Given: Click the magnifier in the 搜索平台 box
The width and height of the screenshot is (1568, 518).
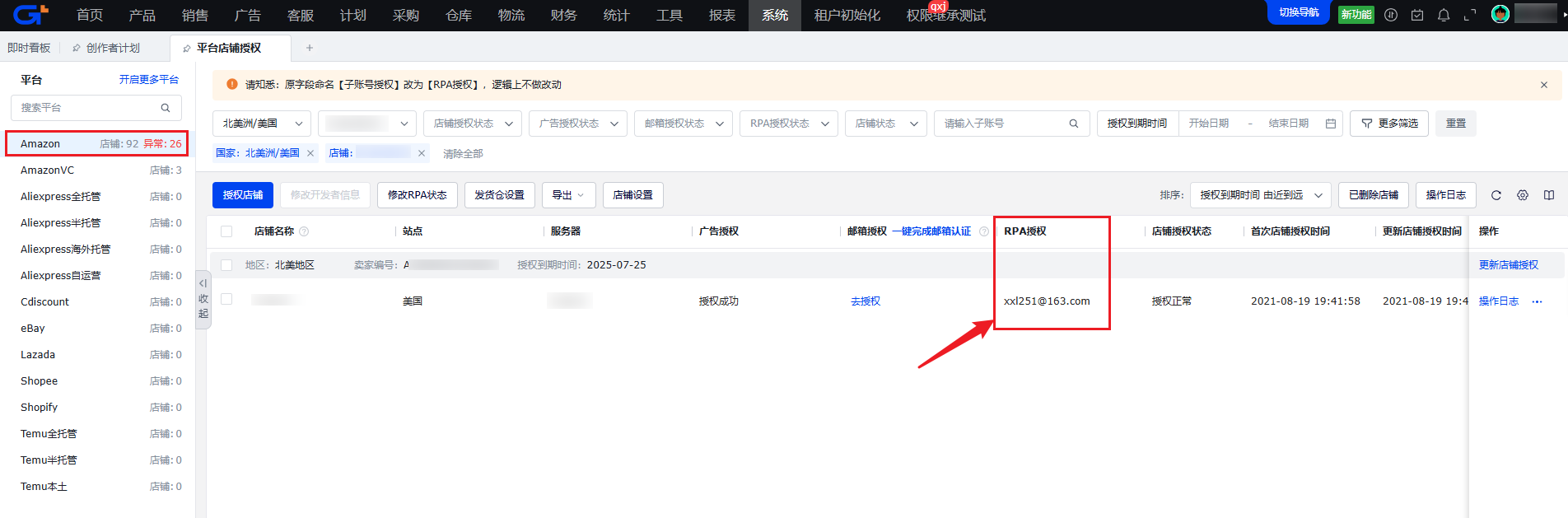Looking at the screenshot, I should point(166,108).
